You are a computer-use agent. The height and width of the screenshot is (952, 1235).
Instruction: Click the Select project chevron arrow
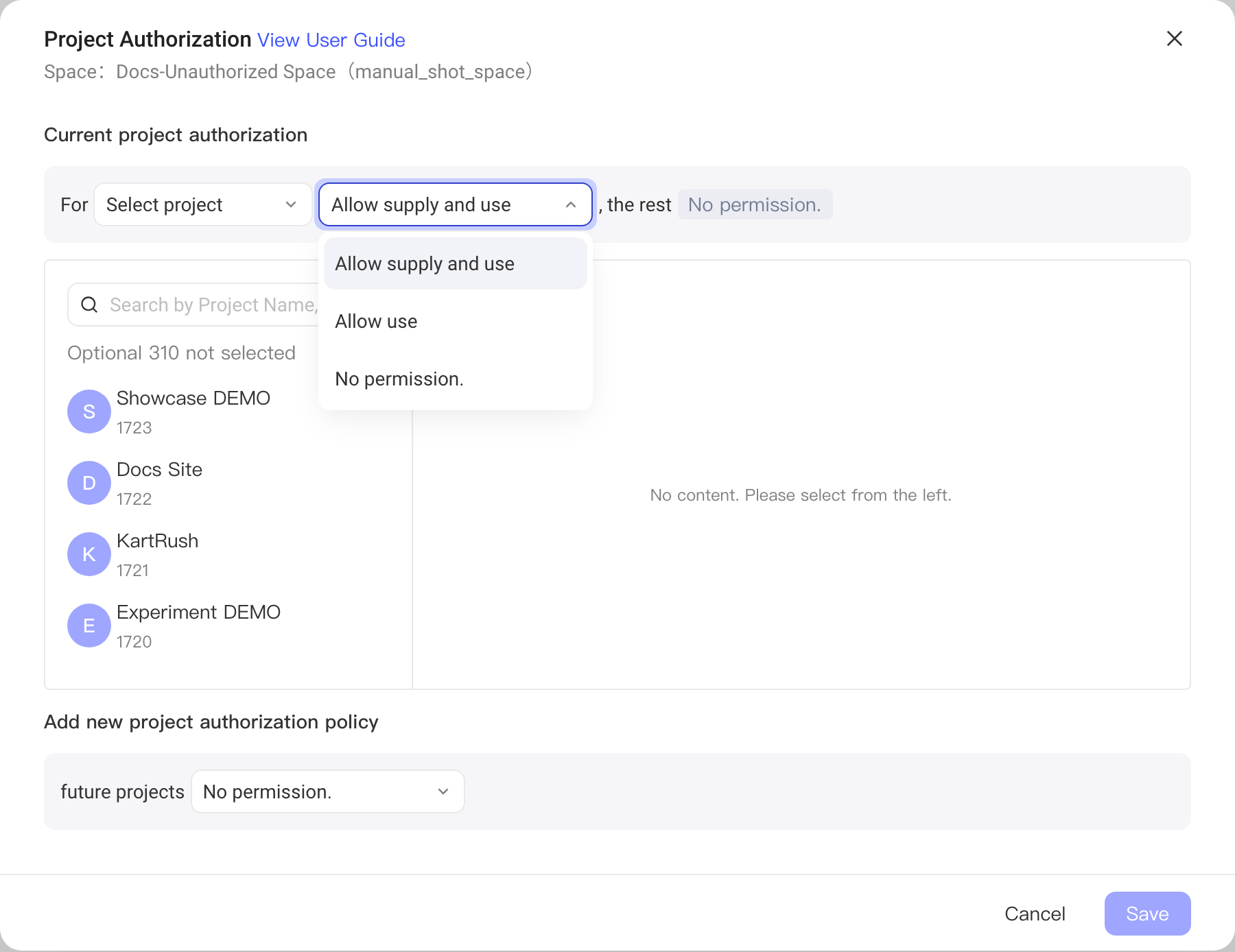tap(291, 204)
